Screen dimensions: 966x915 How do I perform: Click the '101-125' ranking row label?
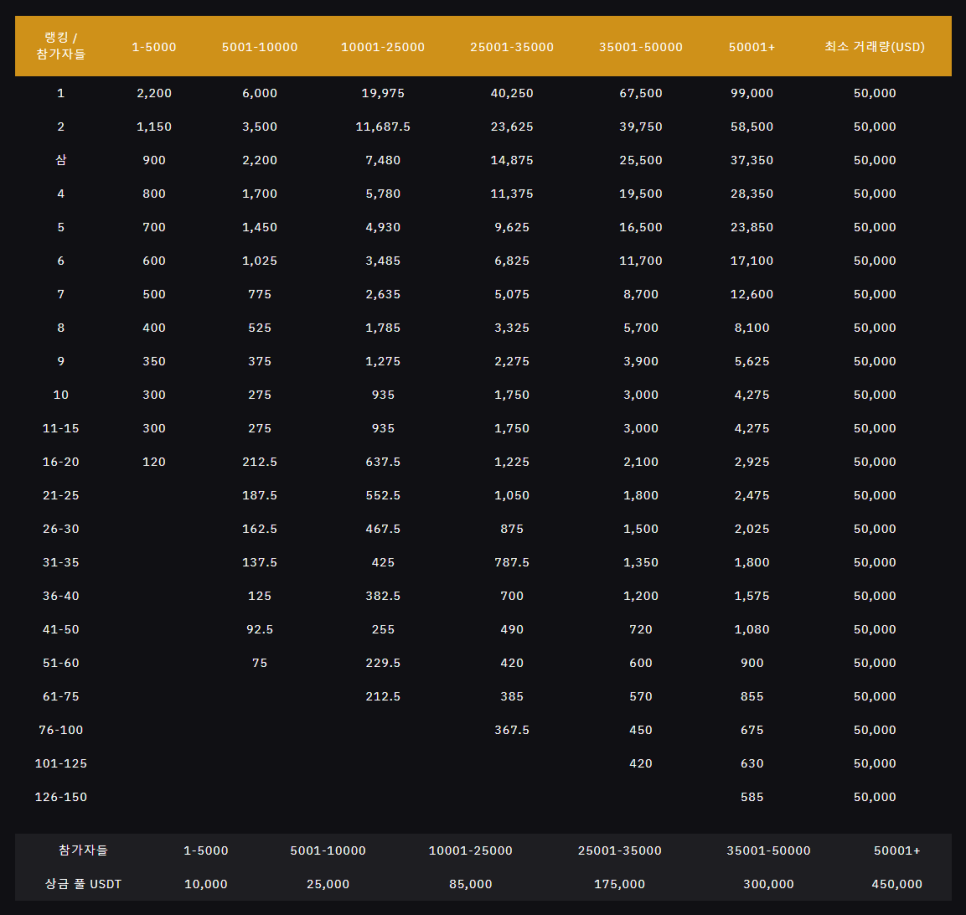[x=60, y=763]
